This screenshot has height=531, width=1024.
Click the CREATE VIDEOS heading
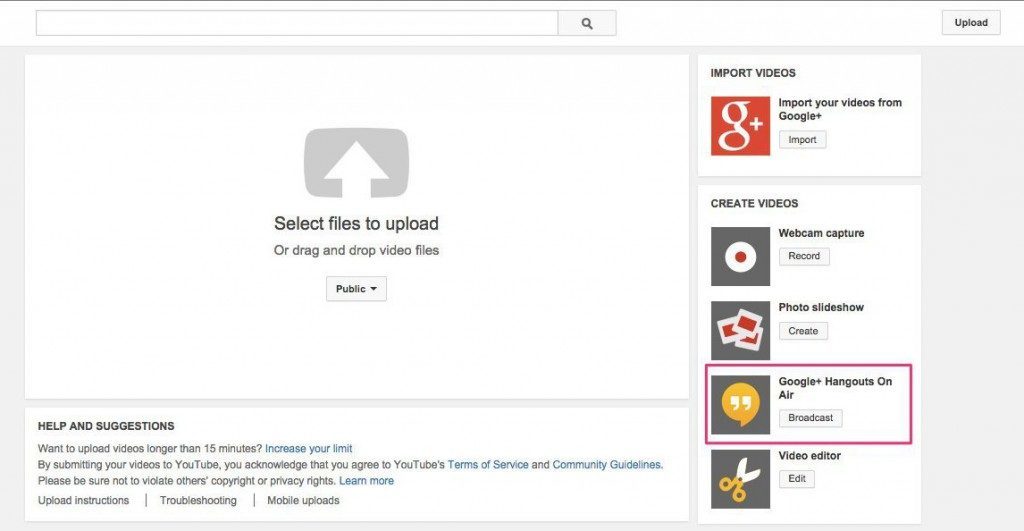click(x=754, y=204)
